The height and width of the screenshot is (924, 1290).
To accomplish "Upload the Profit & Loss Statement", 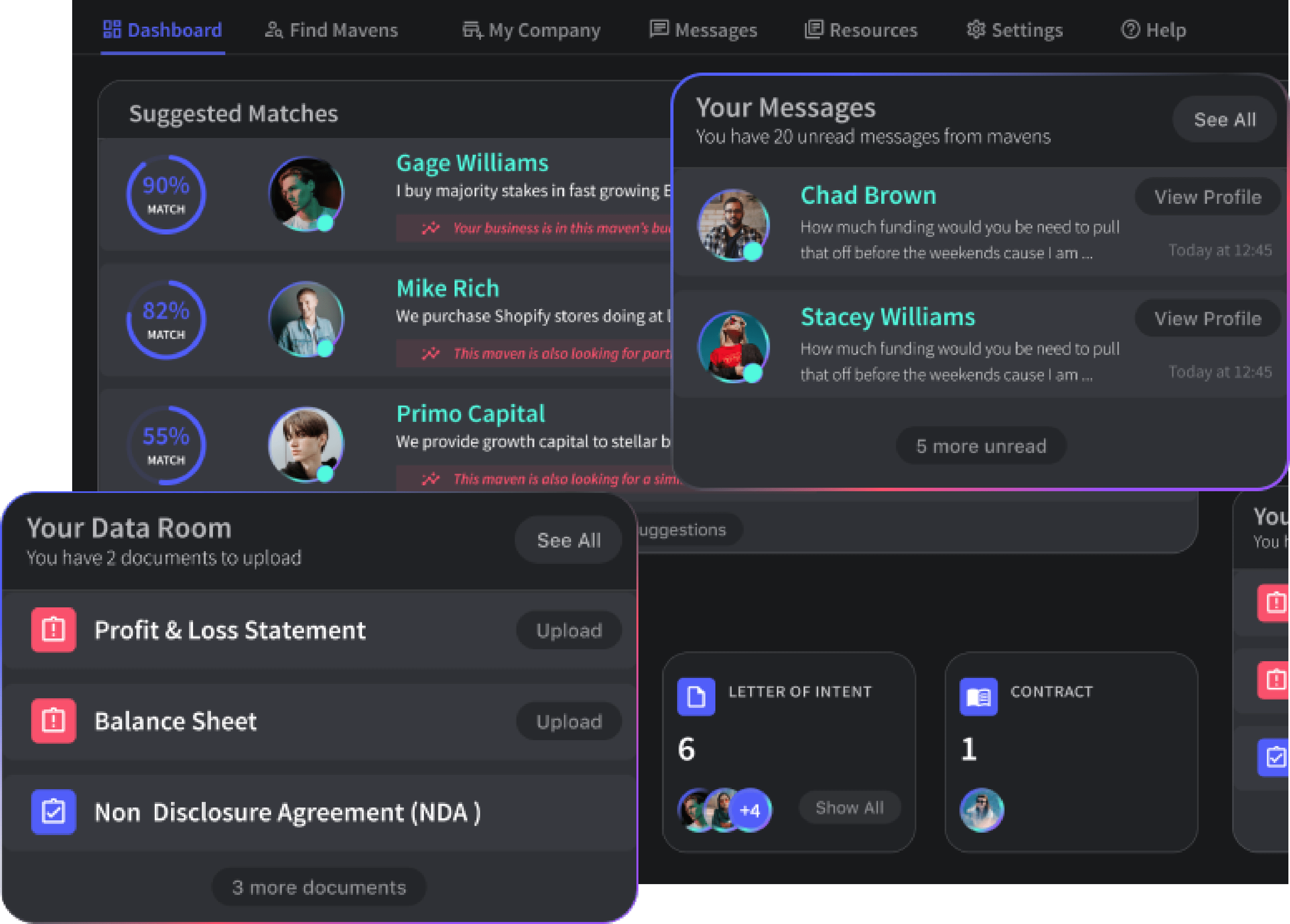I will tap(569, 630).
